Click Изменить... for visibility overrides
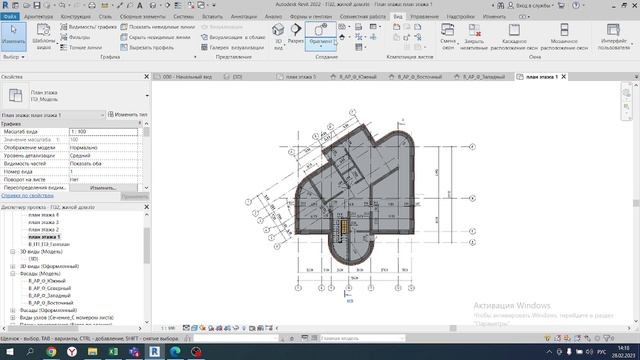This screenshot has height=360, width=640. [x=103, y=188]
